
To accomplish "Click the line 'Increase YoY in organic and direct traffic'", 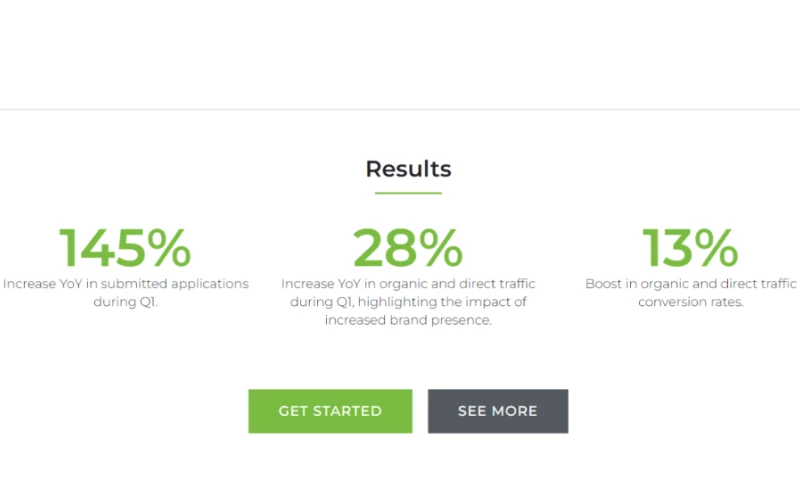I will 408,284.
